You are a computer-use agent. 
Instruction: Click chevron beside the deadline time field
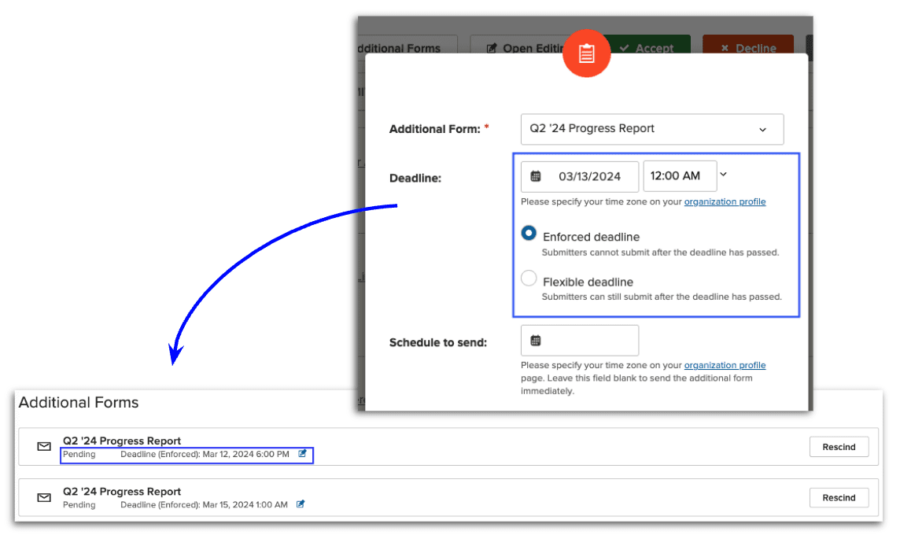coord(724,175)
